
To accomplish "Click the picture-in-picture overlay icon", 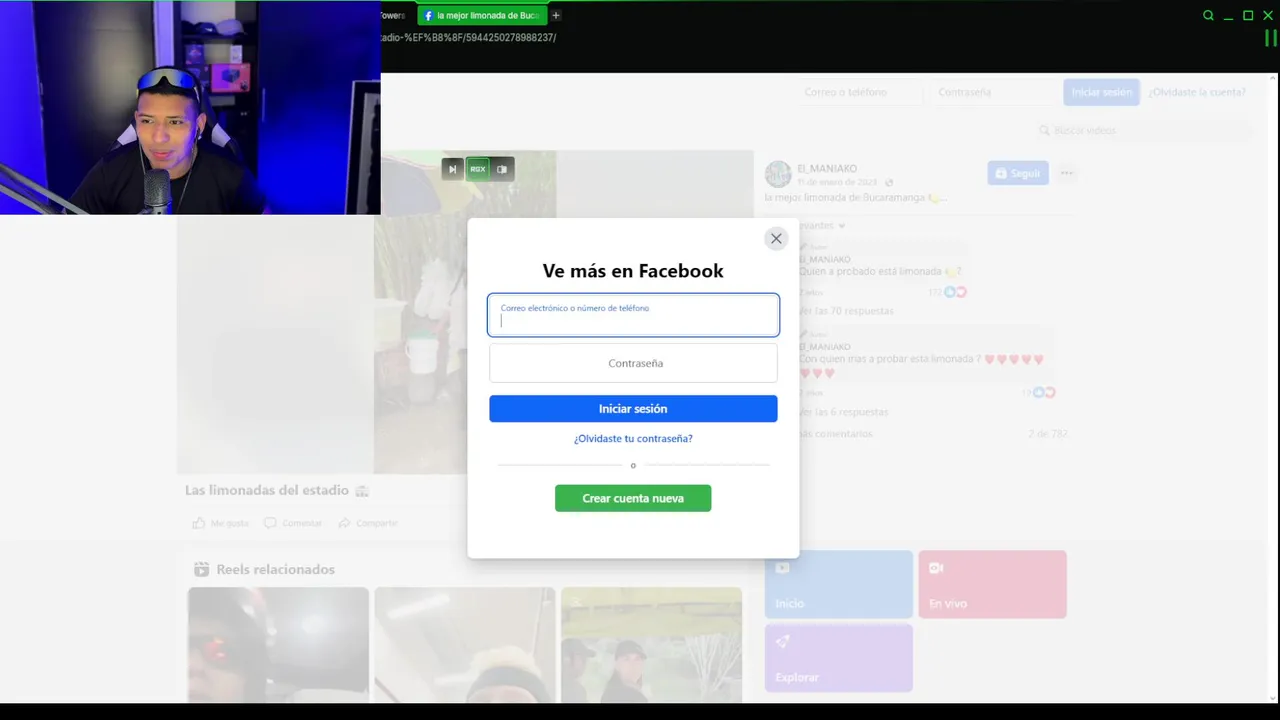I will click(x=502, y=169).
